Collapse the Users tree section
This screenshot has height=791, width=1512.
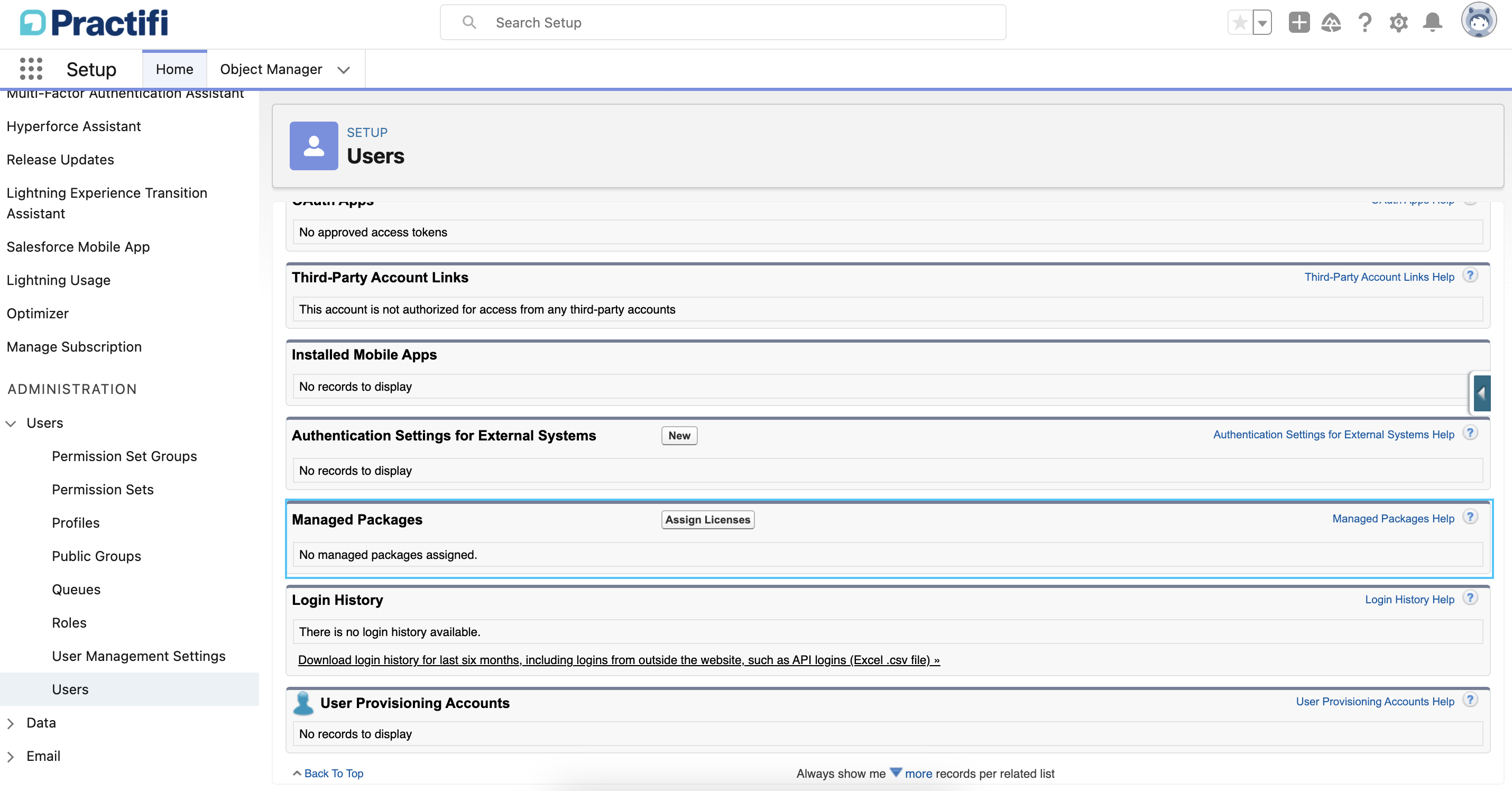point(11,423)
